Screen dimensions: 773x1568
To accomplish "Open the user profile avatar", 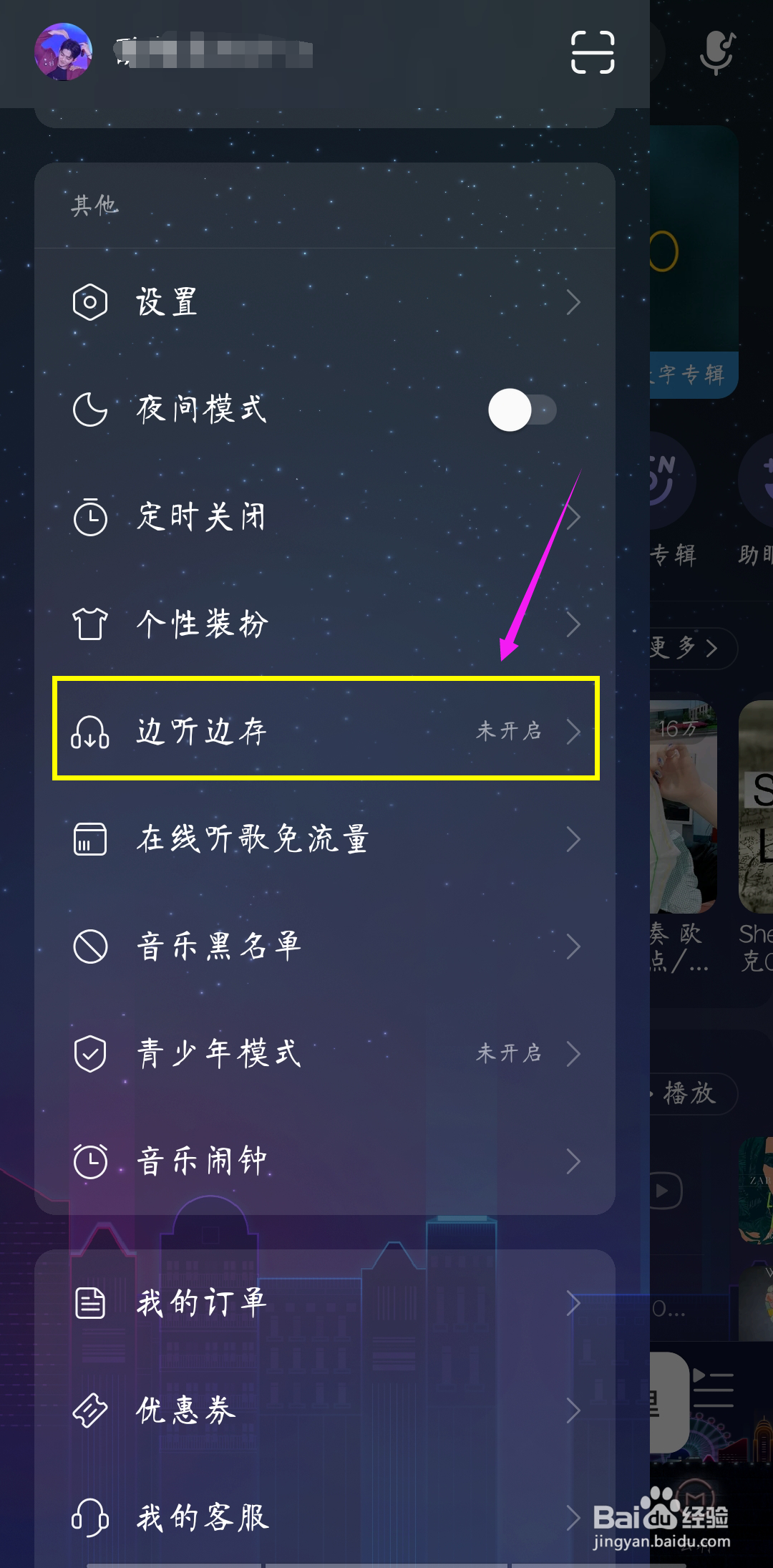I will 63,52.
